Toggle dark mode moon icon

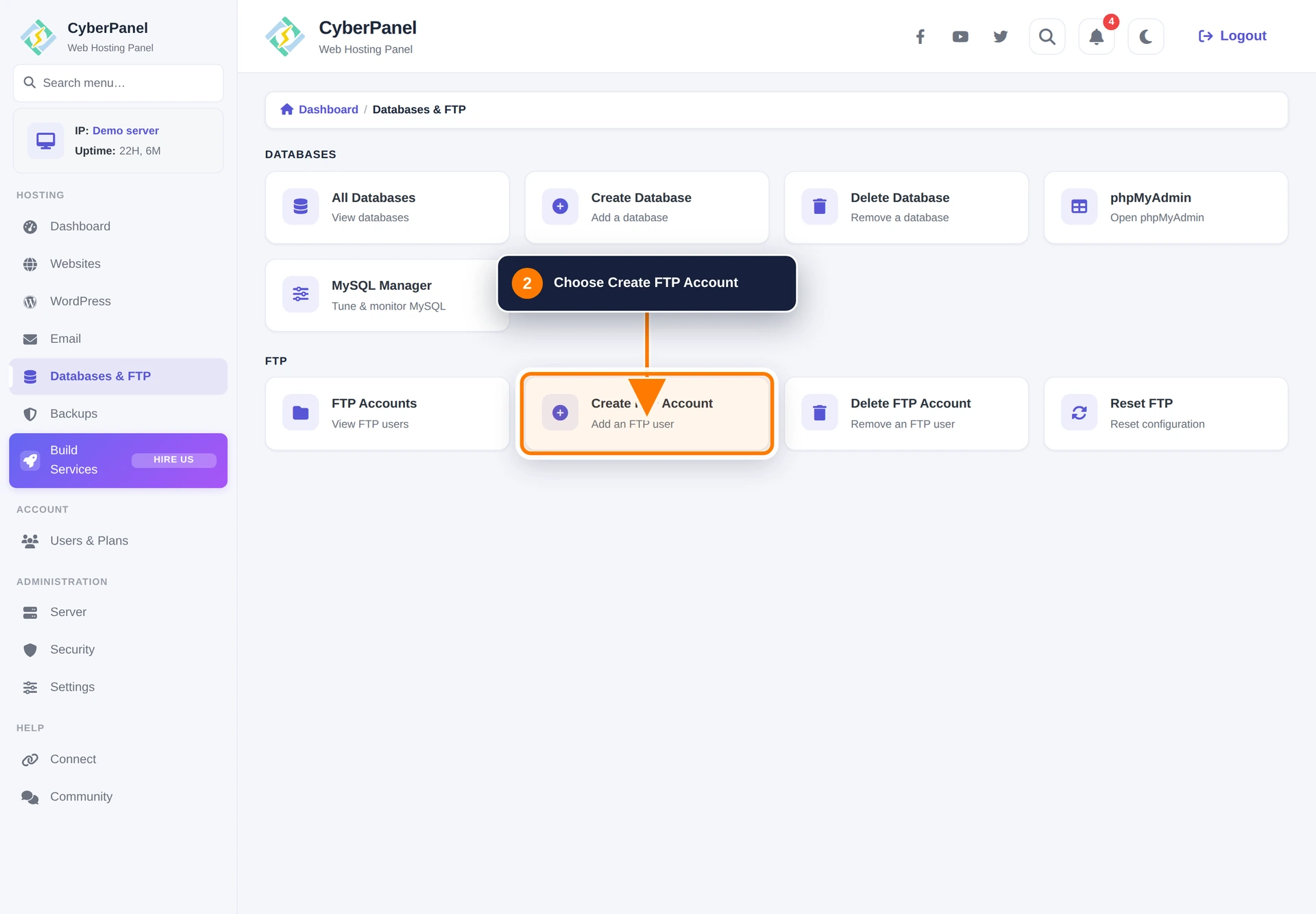tap(1146, 36)
